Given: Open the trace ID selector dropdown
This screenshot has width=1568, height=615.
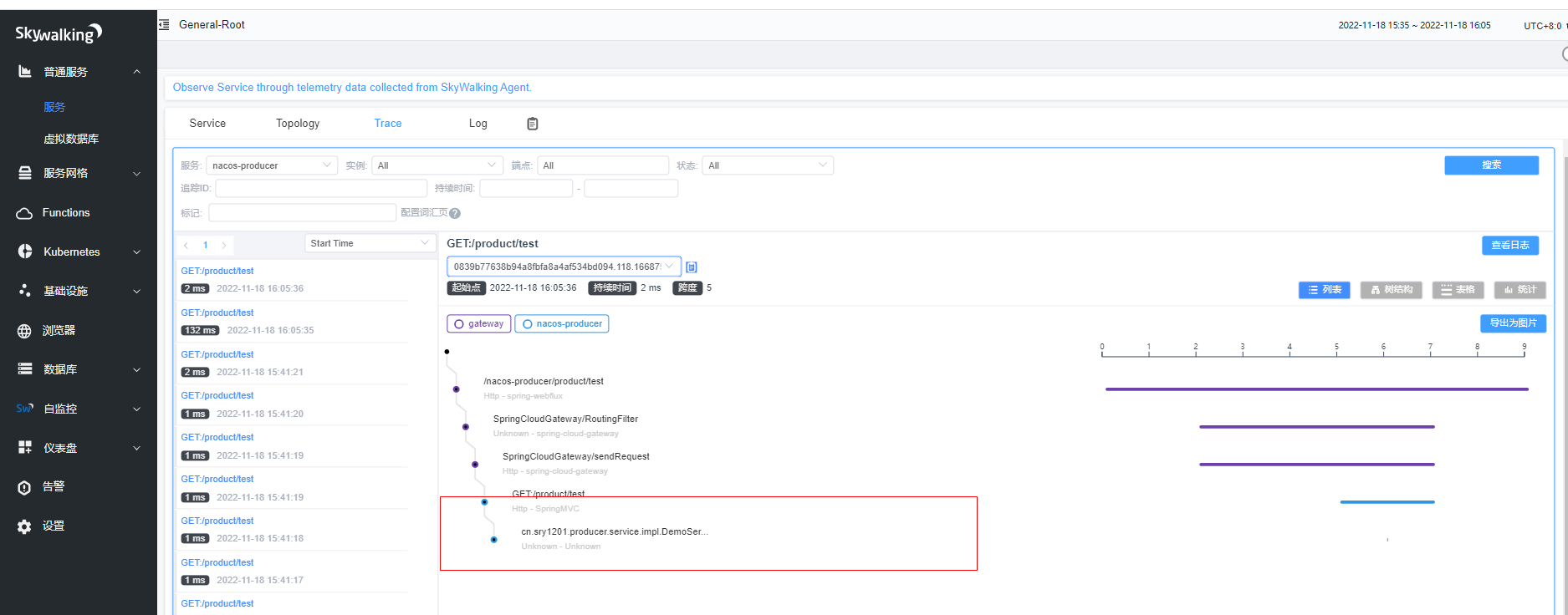Looking at the screenshot, I should [564, 267].
